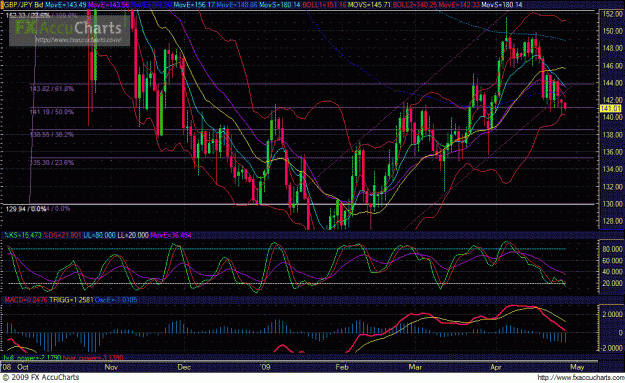Screen dimensions: 625x383
Task: Click the blue 'OsrE=-1.0105' oscillator label
Action: pyautogui.click(x=116, y=299)
